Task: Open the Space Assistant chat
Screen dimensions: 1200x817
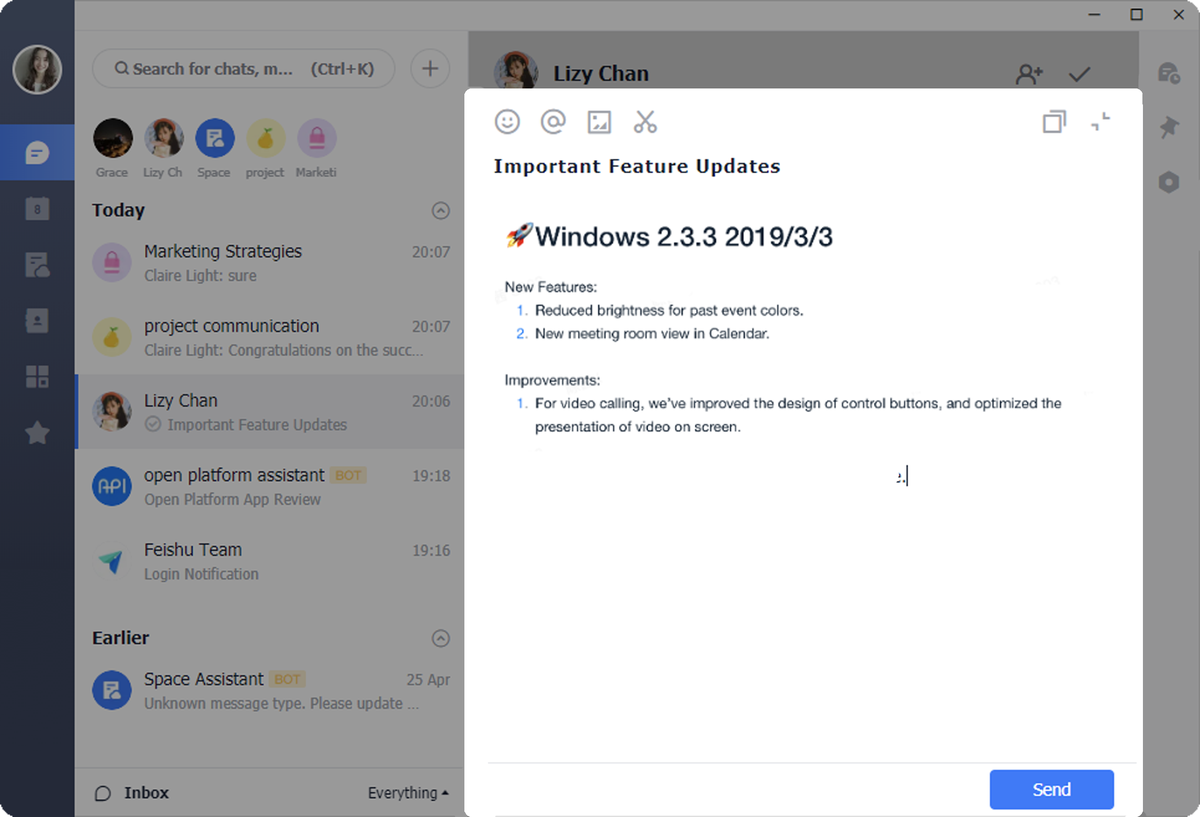Action: [x=270, y=691]
